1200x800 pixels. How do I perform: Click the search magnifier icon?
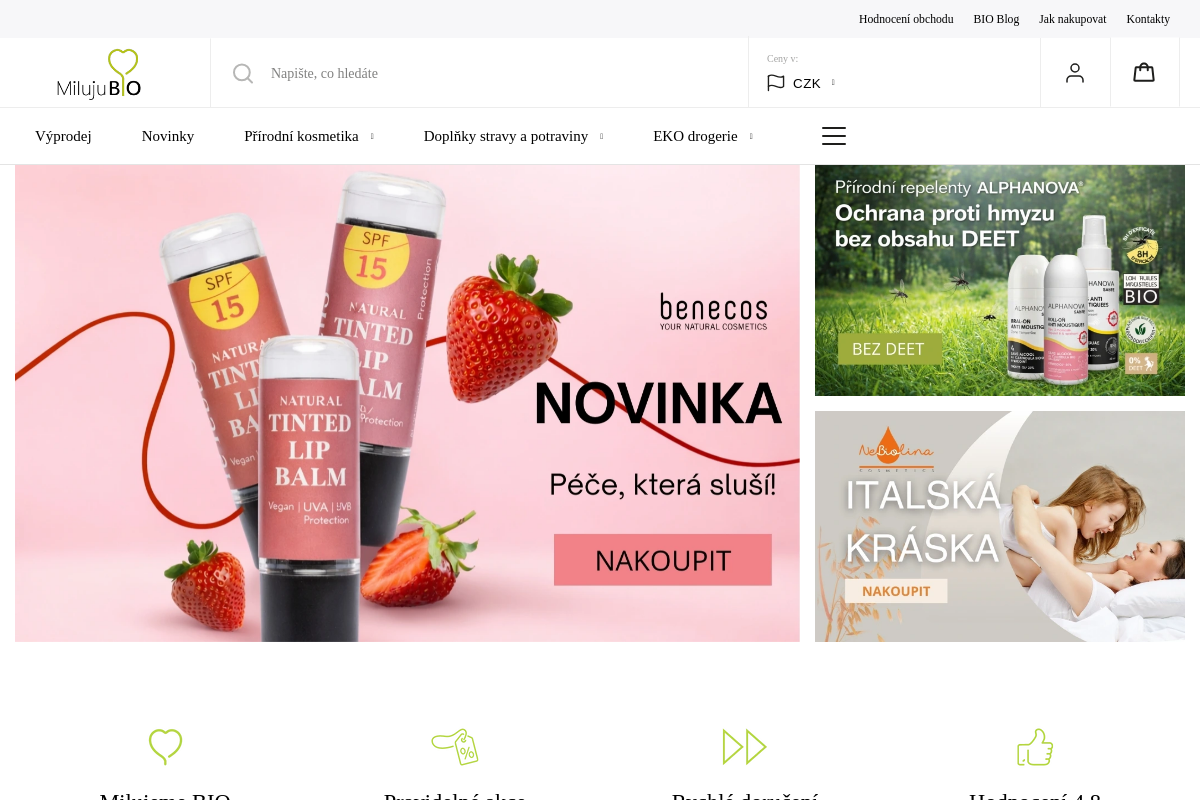pyautogui.click(x=243, y=73)
